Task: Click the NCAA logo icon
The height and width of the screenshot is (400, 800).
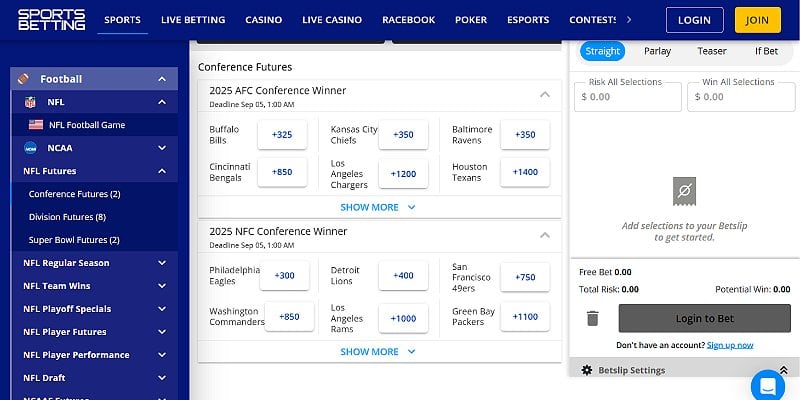Action: [x=30, y=148]
